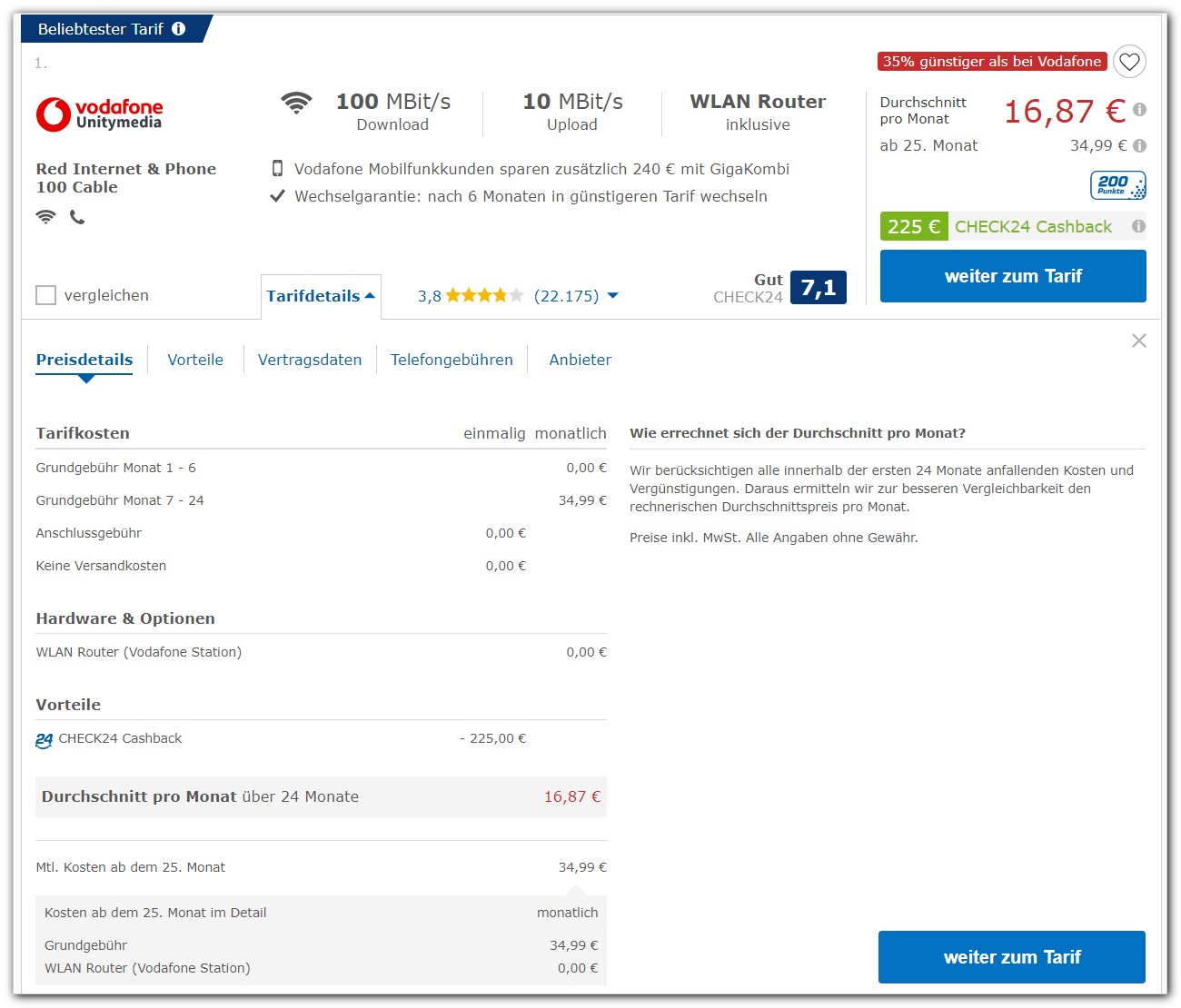1181x1008 pixels.
Task: Open the Vertragsdaten tab
Action: click(310, 360)
